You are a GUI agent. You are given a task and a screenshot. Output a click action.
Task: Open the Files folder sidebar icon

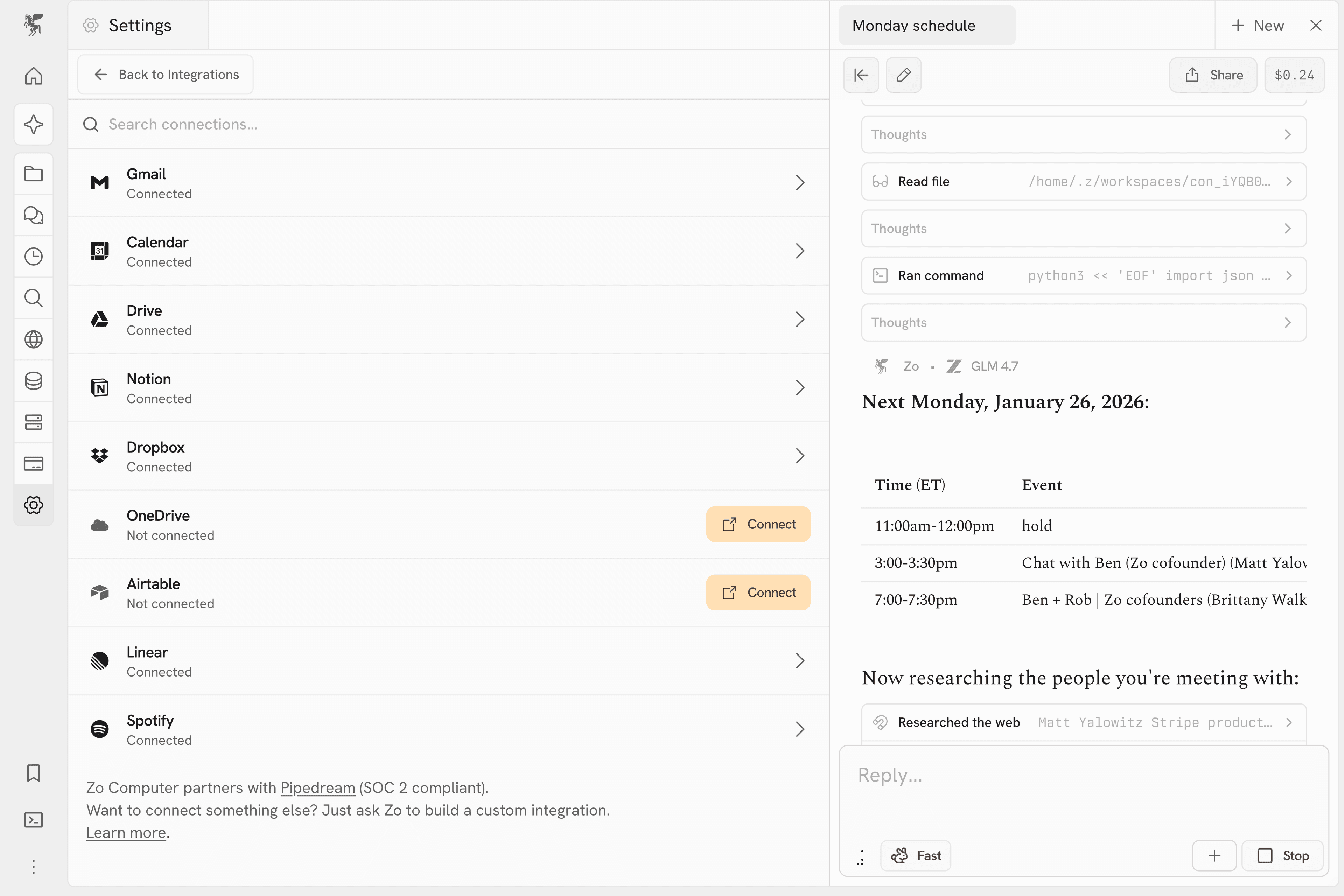click(x=33, y=174)
